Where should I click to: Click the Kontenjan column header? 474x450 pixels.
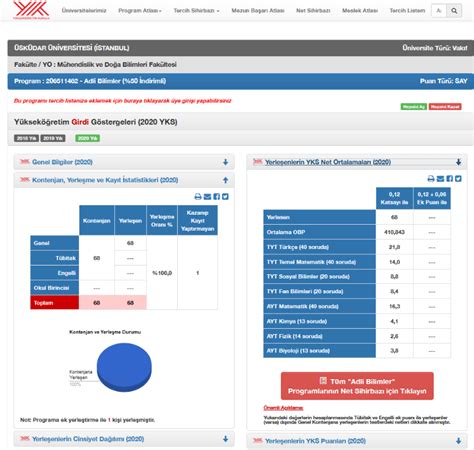[97, 221]
